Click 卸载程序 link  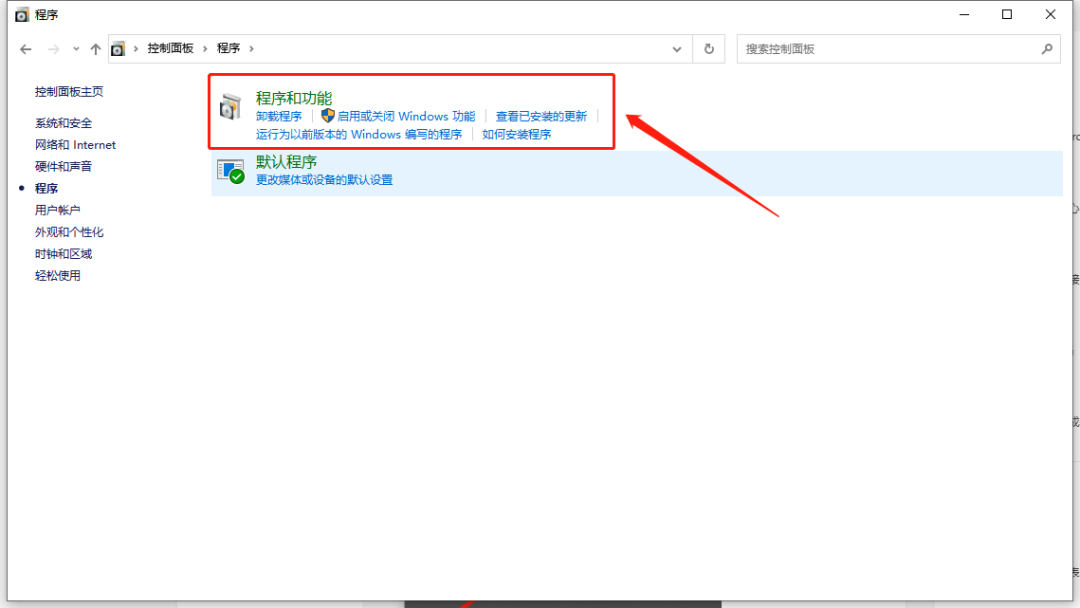(x=279, y=116)
